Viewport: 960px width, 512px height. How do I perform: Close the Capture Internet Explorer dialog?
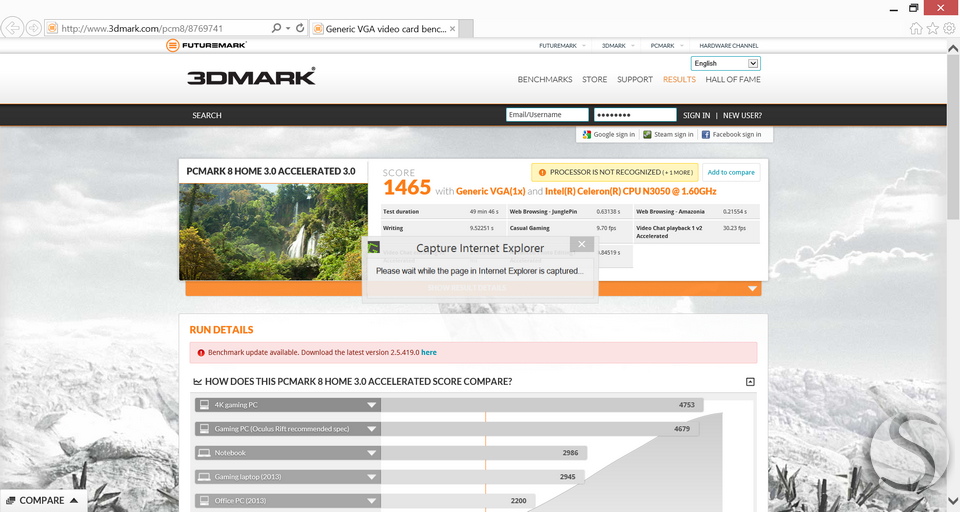pos(582,244)
